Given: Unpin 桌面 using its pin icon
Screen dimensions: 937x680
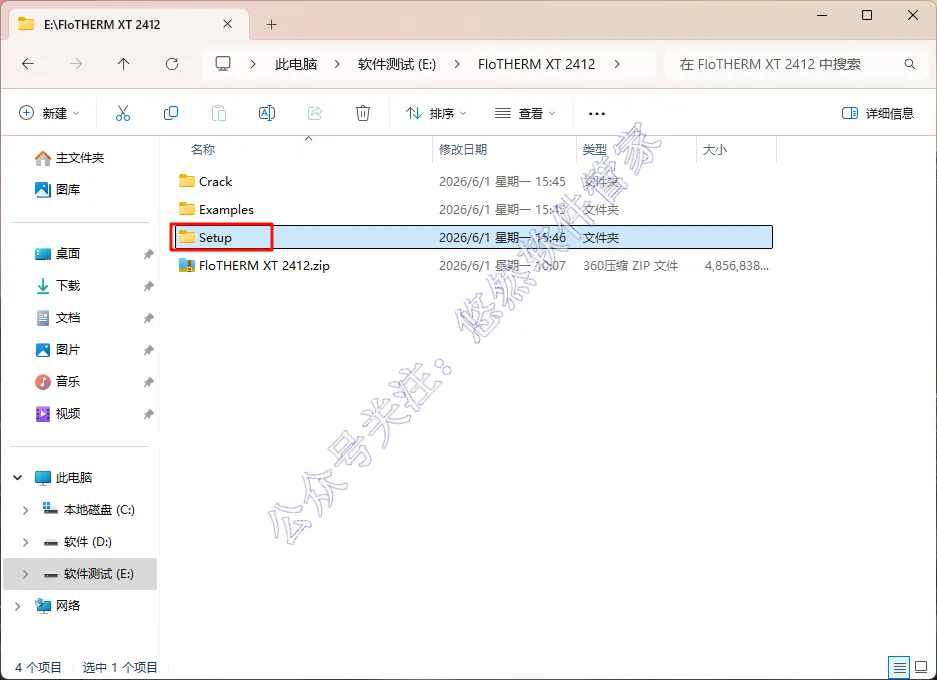Looking at the screenshot, I should (x=148, y=254).
